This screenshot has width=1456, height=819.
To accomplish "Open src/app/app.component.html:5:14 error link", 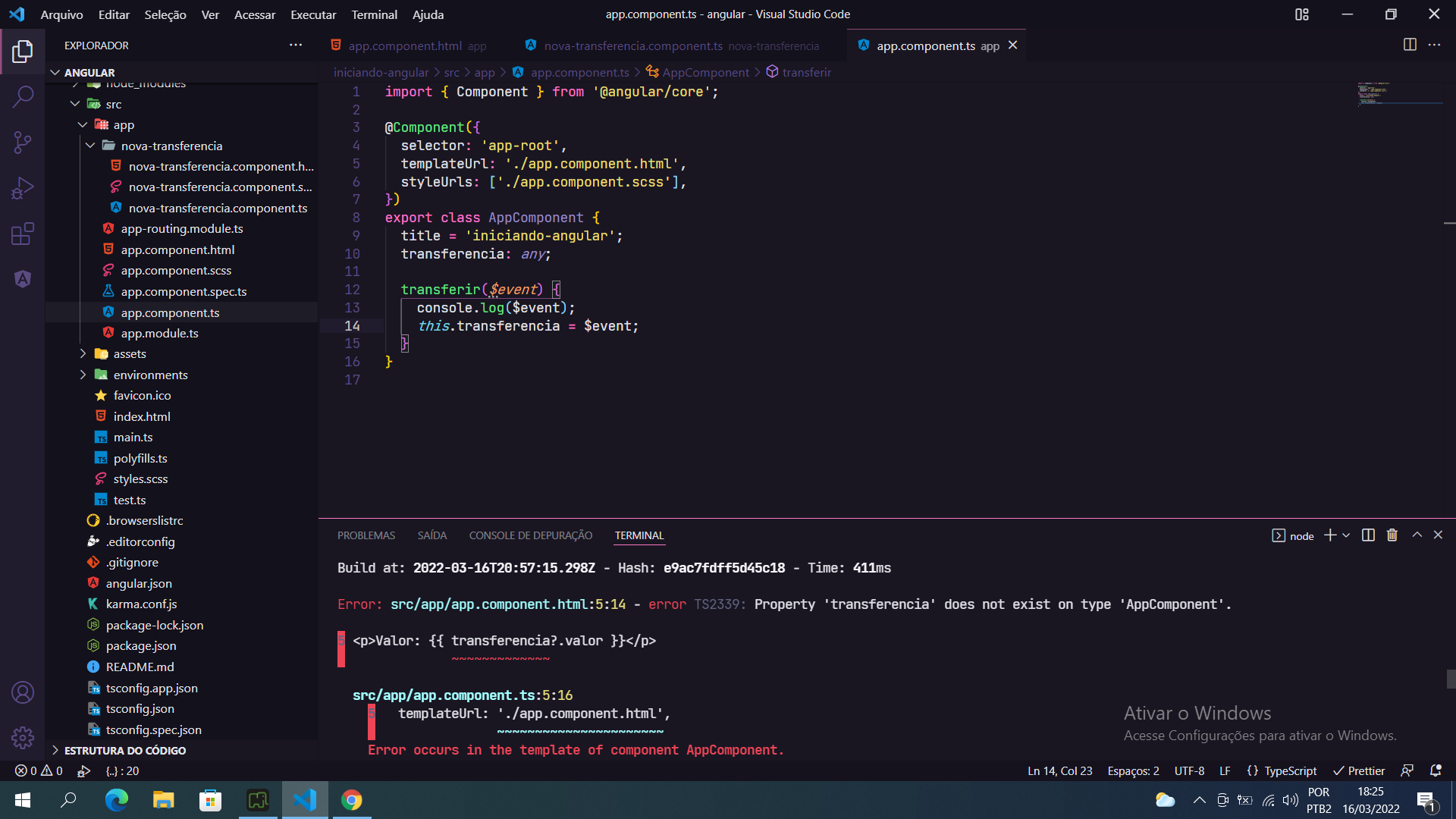I will click(508, 604).
